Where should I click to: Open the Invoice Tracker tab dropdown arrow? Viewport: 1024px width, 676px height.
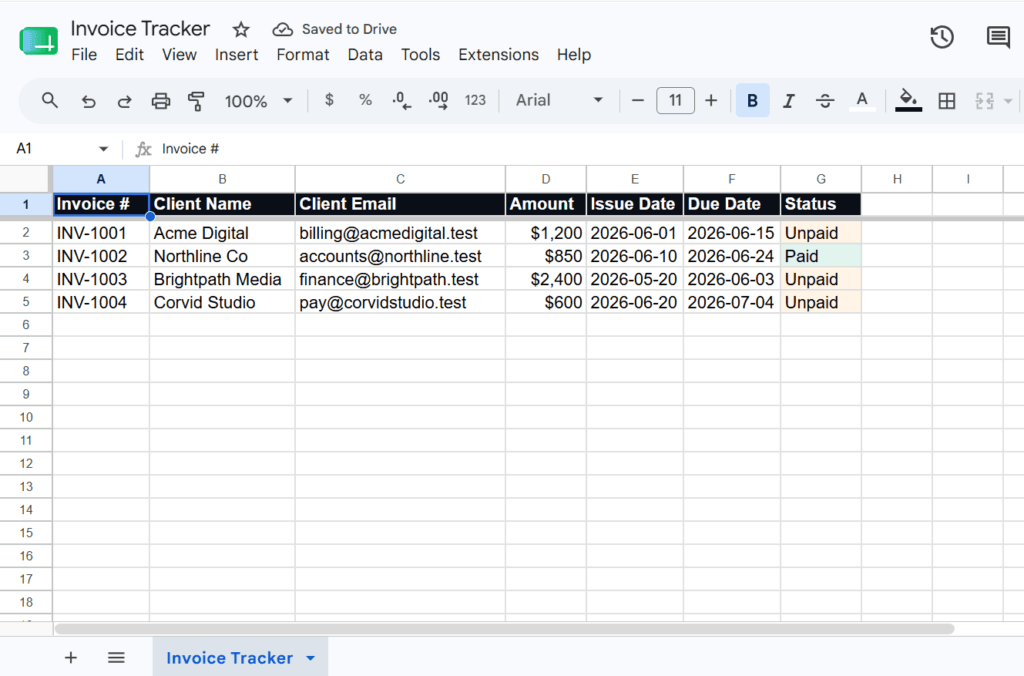[311, 658]
